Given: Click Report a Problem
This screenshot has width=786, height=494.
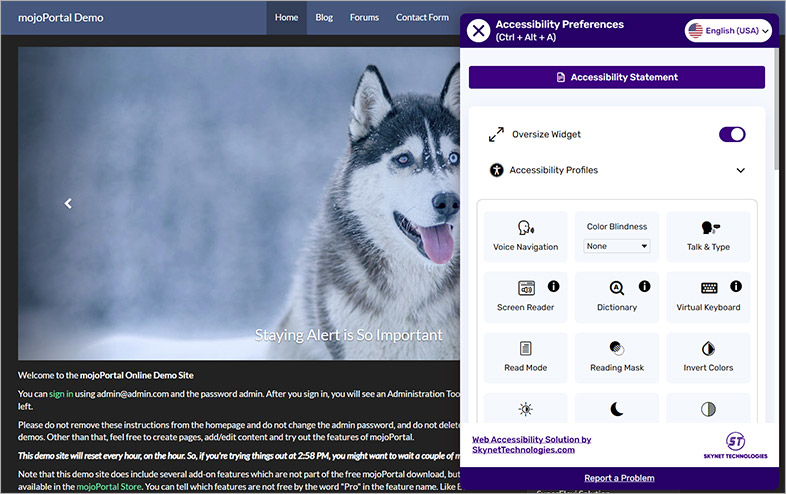Looking at the screenshot, I should click(x=619, y=478).
